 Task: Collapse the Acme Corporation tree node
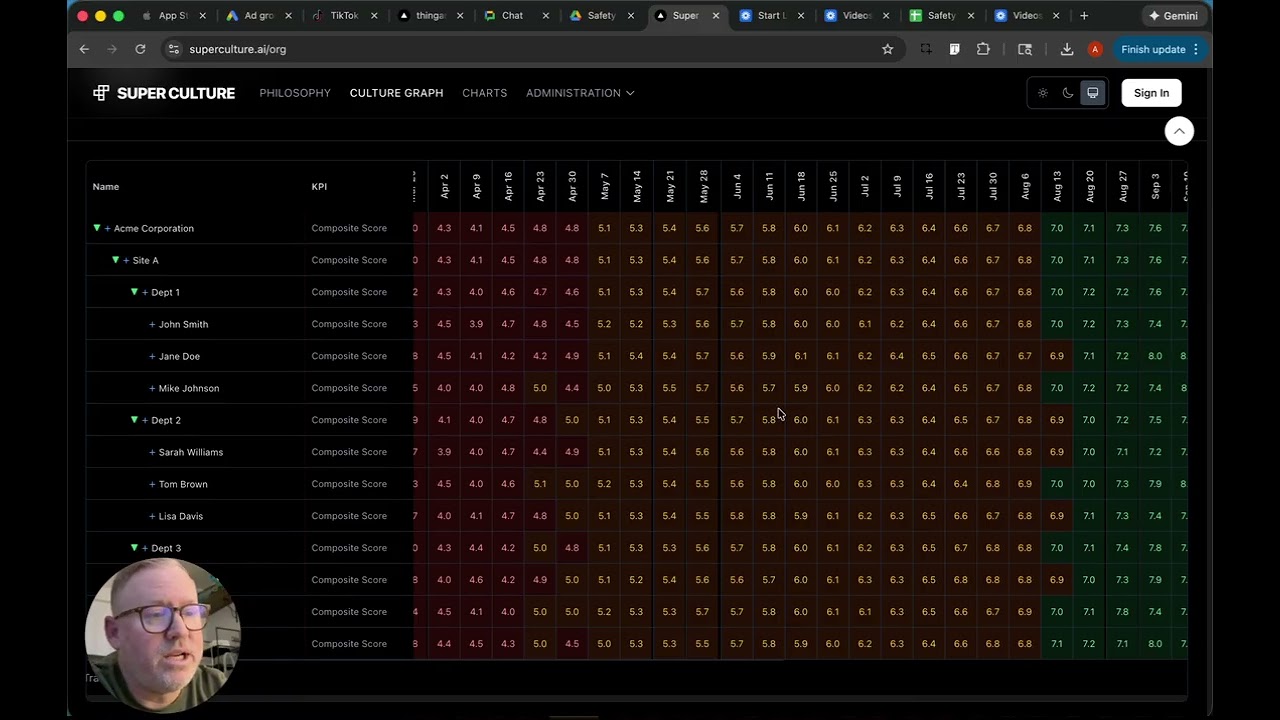[97, 228]
